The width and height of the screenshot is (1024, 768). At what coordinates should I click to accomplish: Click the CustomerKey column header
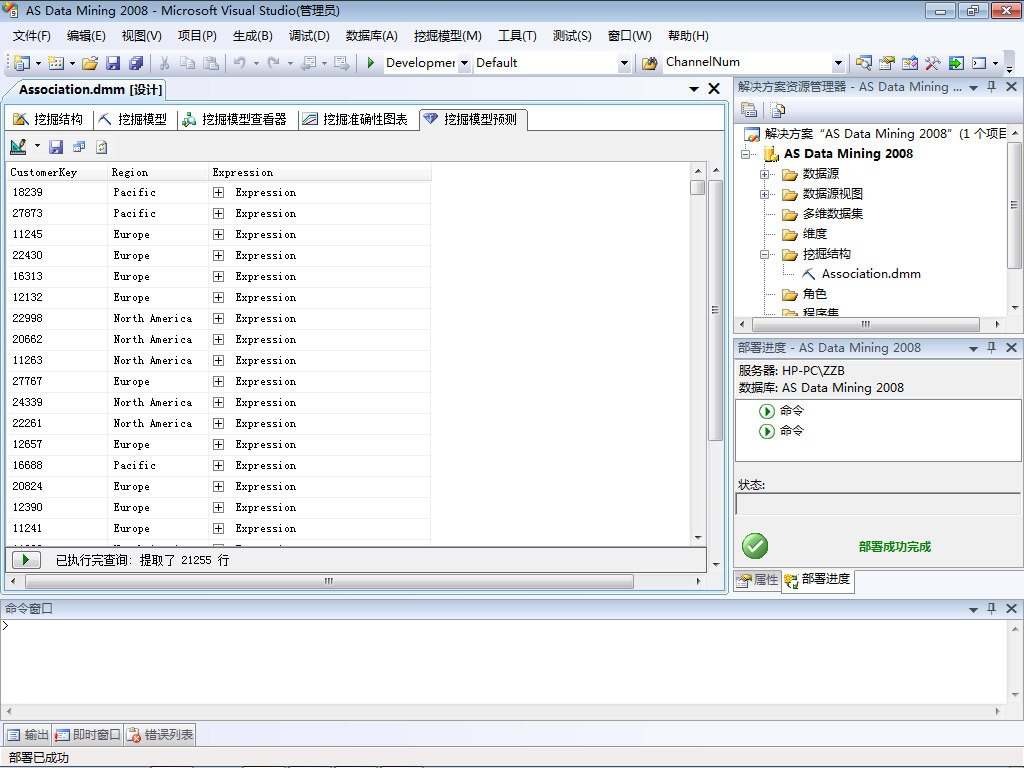pos(57,172)
